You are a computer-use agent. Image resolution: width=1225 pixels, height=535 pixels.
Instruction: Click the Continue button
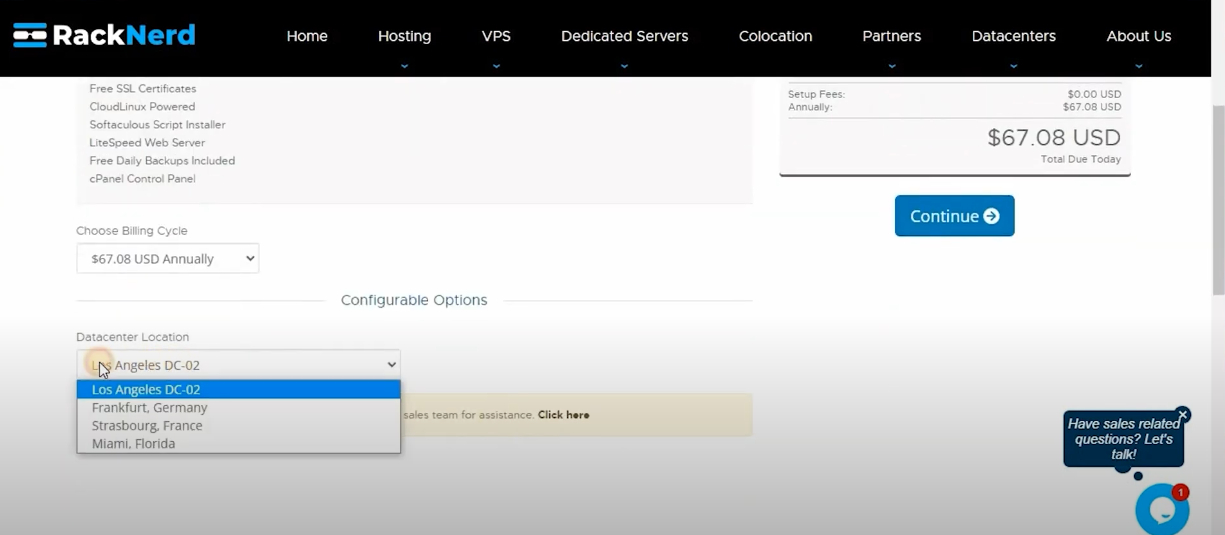pos(954,216)
